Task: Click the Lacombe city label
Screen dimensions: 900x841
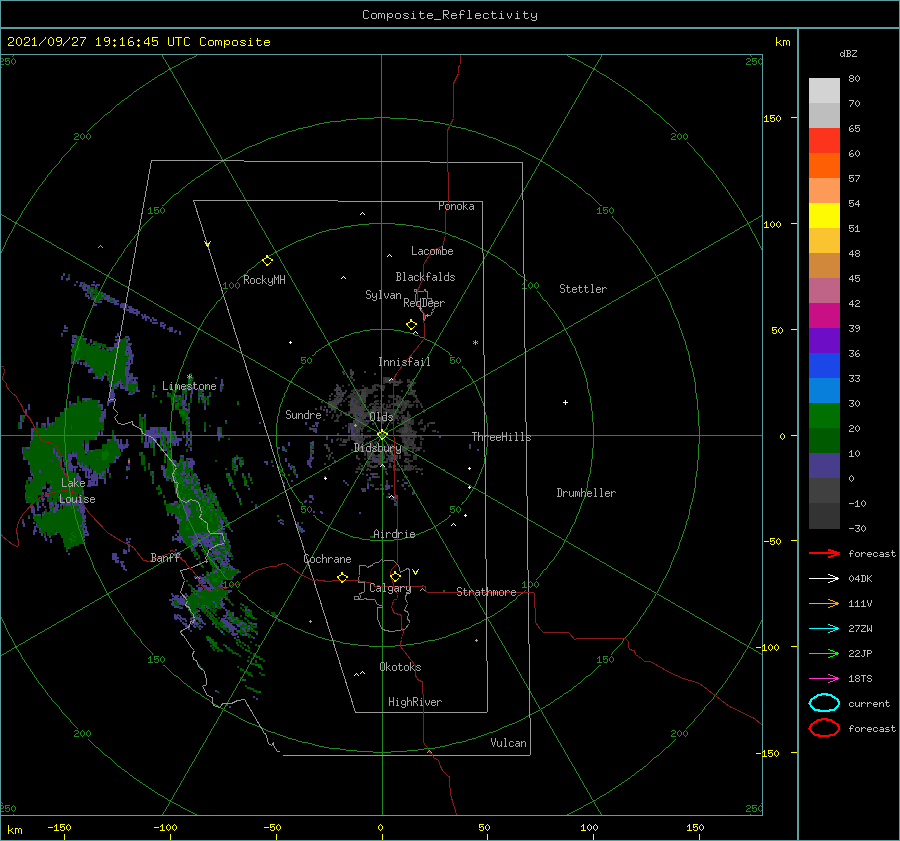Action: (x=432, y=251)
